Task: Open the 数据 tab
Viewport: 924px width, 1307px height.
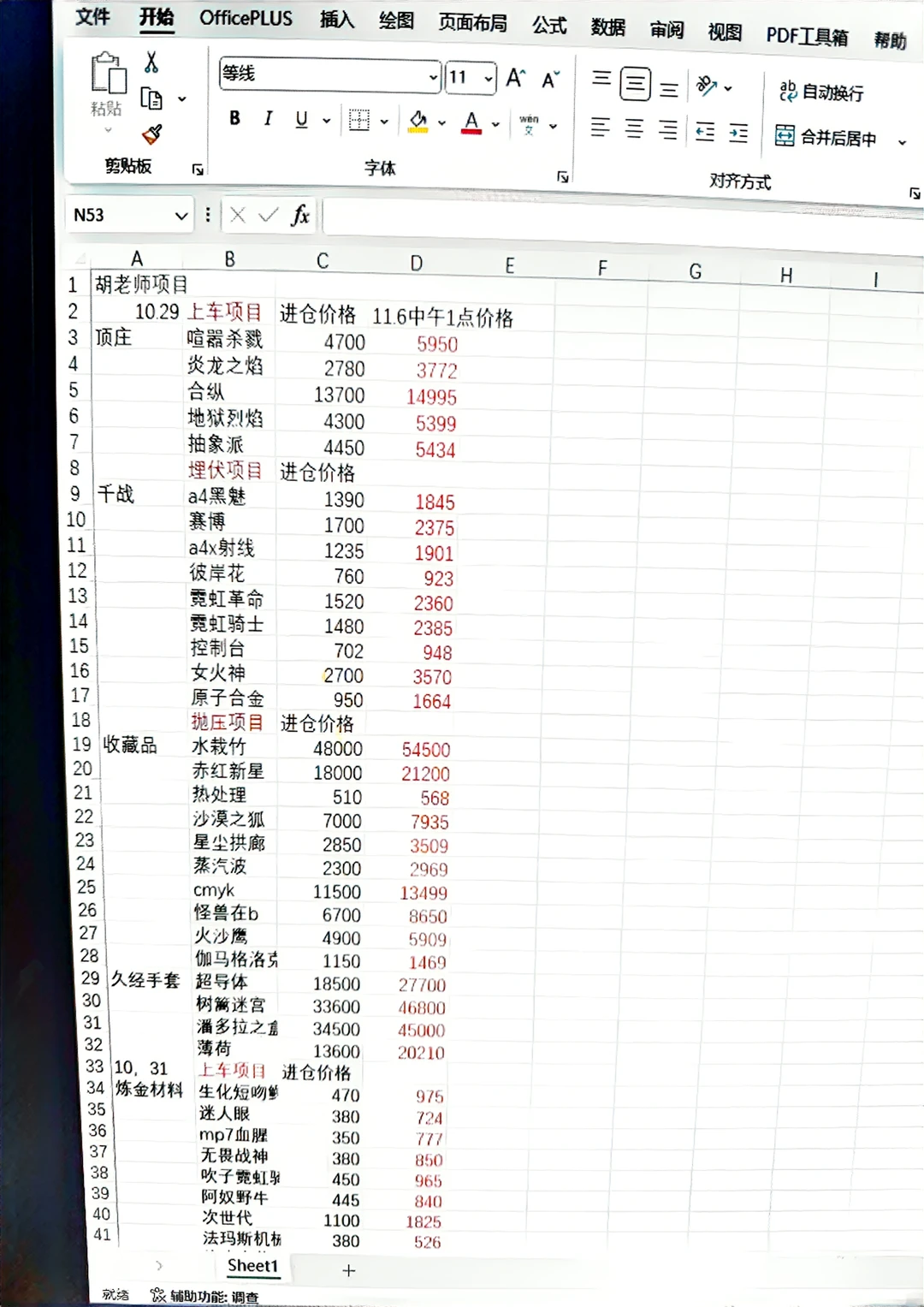Action: [607, 27]
